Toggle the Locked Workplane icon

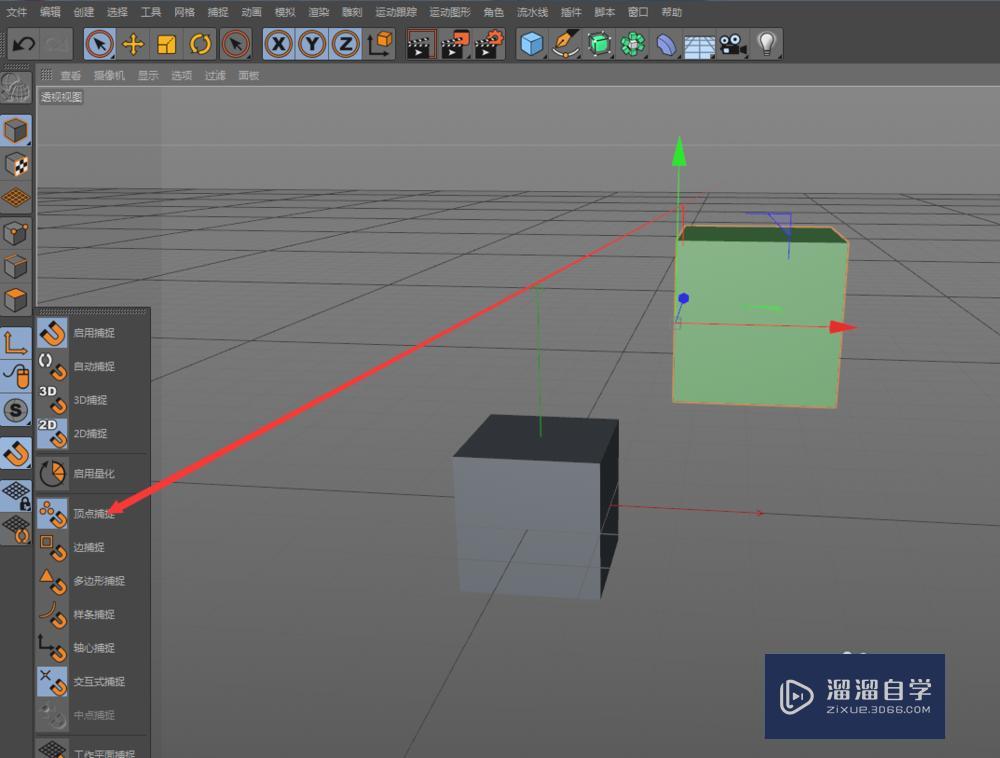click(16, 495)
